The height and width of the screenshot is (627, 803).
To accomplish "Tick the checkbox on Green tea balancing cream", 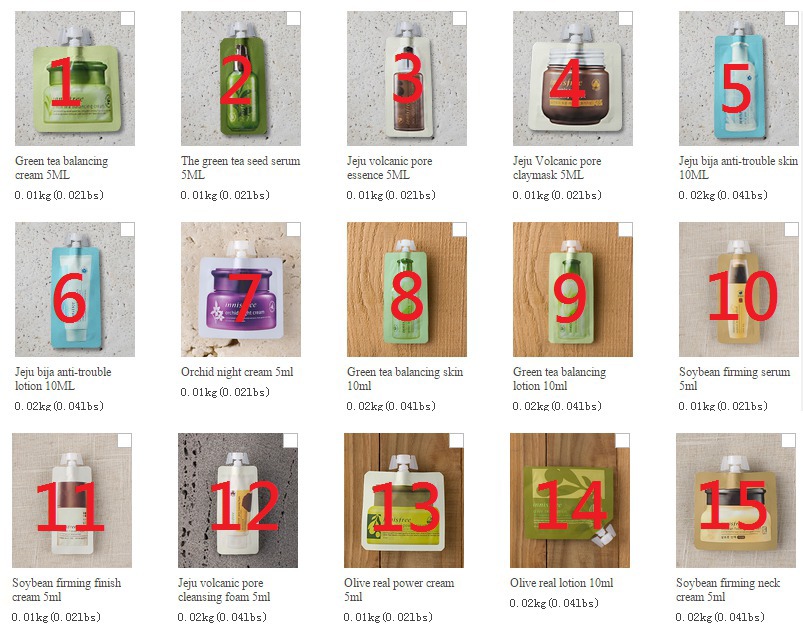I will click(128, 18).
